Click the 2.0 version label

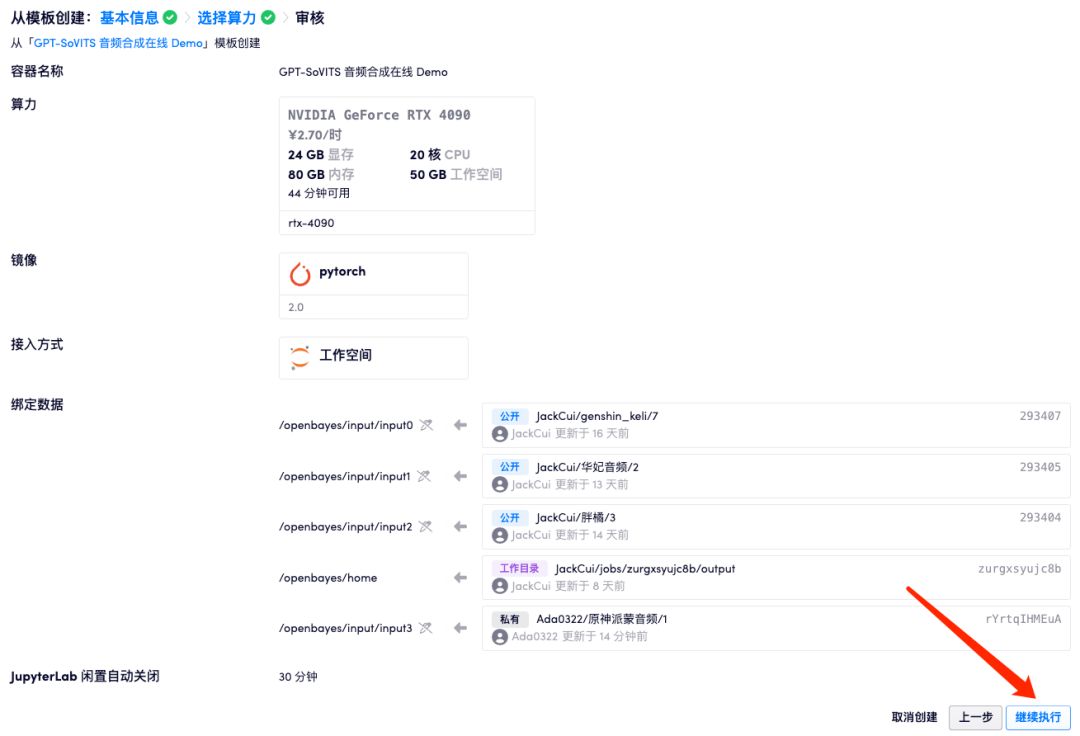[x=295, y=307]
